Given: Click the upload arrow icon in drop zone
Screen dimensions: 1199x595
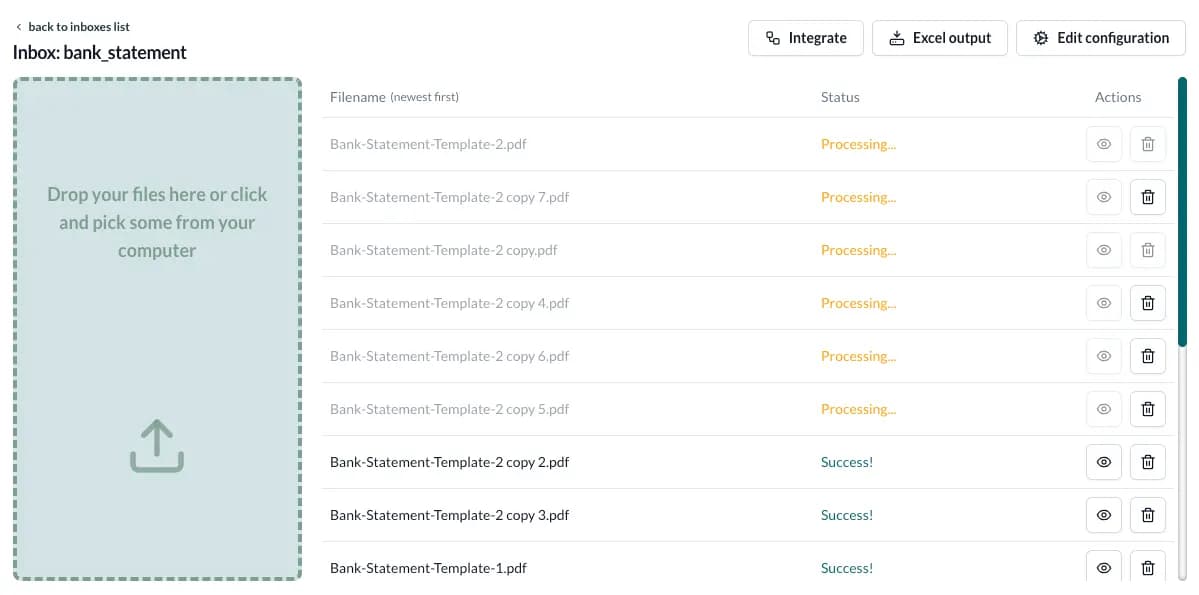Looking at the screenshot, I should (x=156, y=446).
